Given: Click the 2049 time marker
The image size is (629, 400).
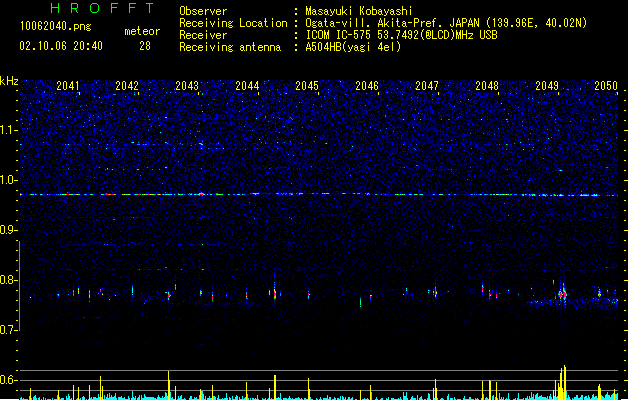Looking at the screenshot, I should [547, 86].
